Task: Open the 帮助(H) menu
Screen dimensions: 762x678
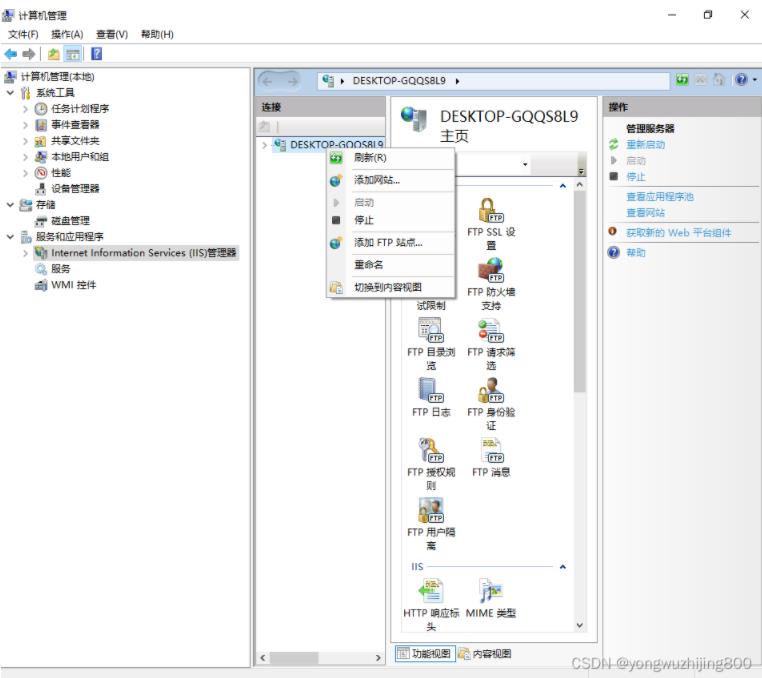Action: click(x=157, y=34)
